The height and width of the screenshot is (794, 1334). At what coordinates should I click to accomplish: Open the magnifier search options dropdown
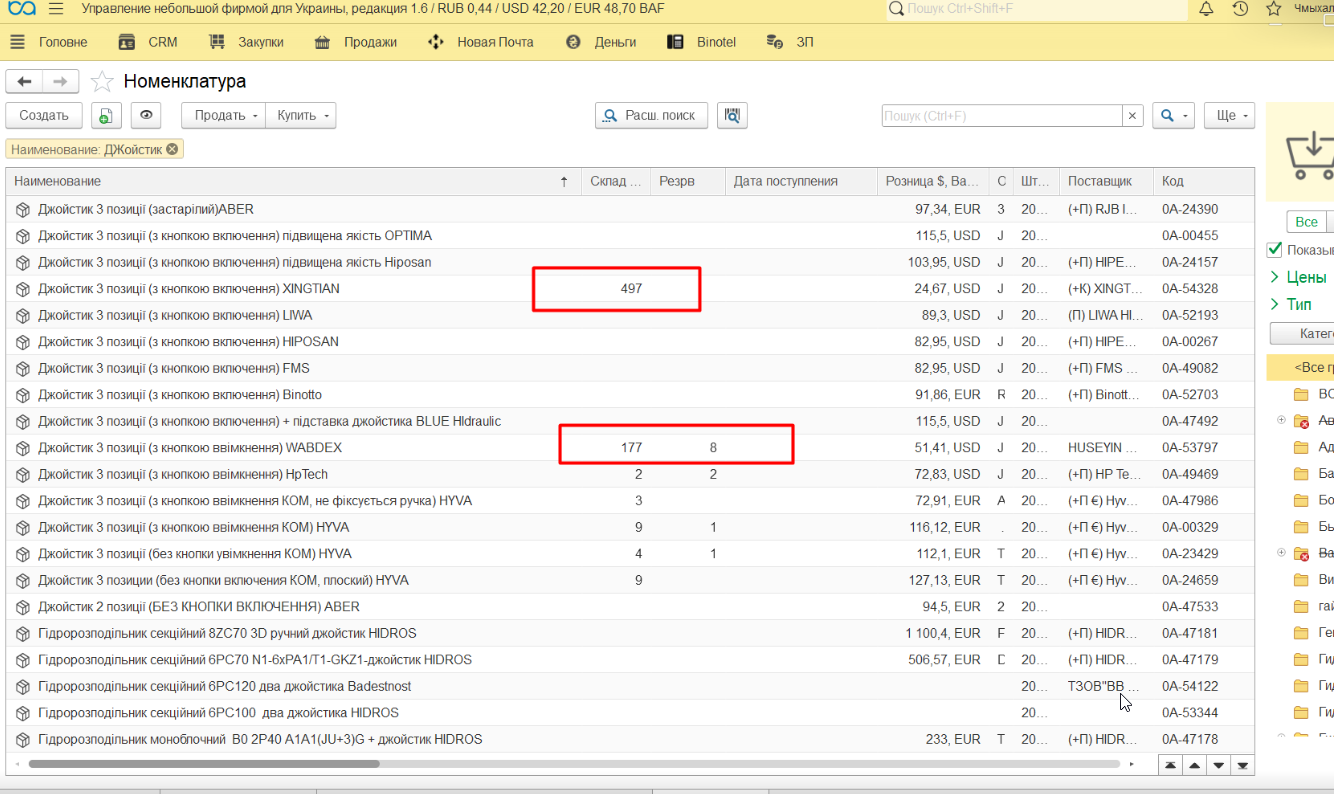tap(1173, 116)
